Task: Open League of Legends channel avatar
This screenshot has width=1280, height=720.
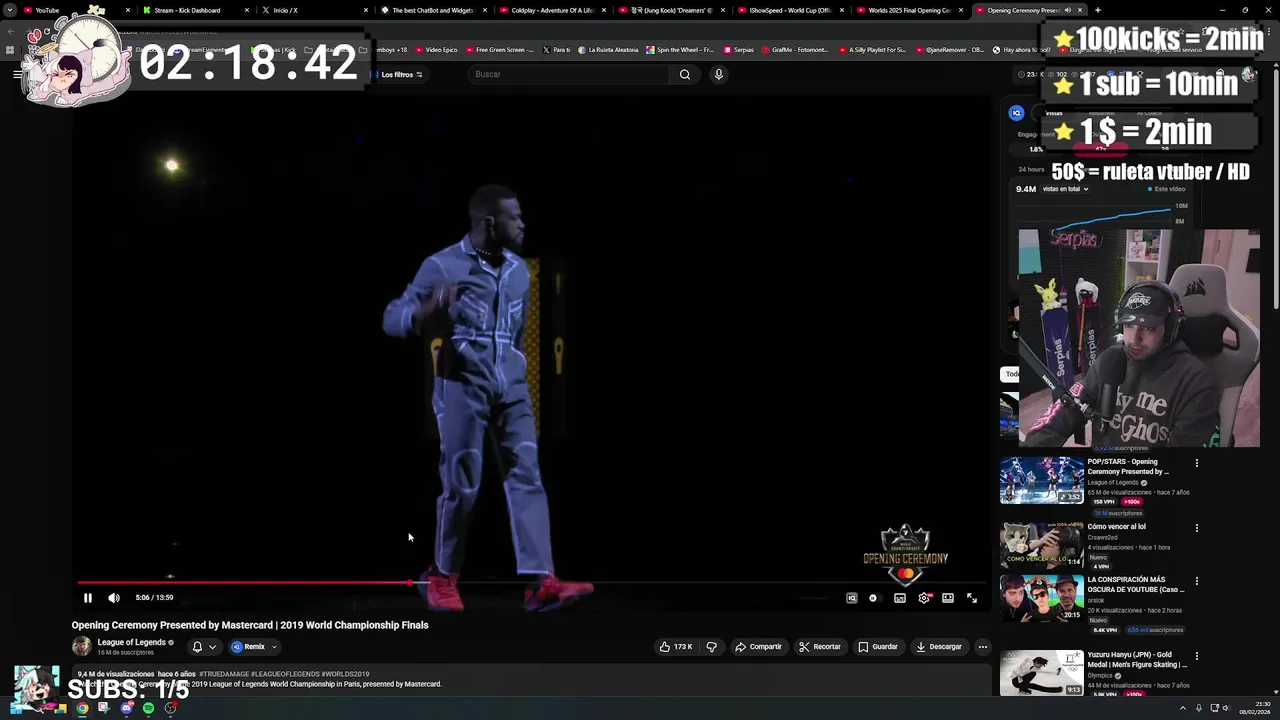Action: coord(81,646)
